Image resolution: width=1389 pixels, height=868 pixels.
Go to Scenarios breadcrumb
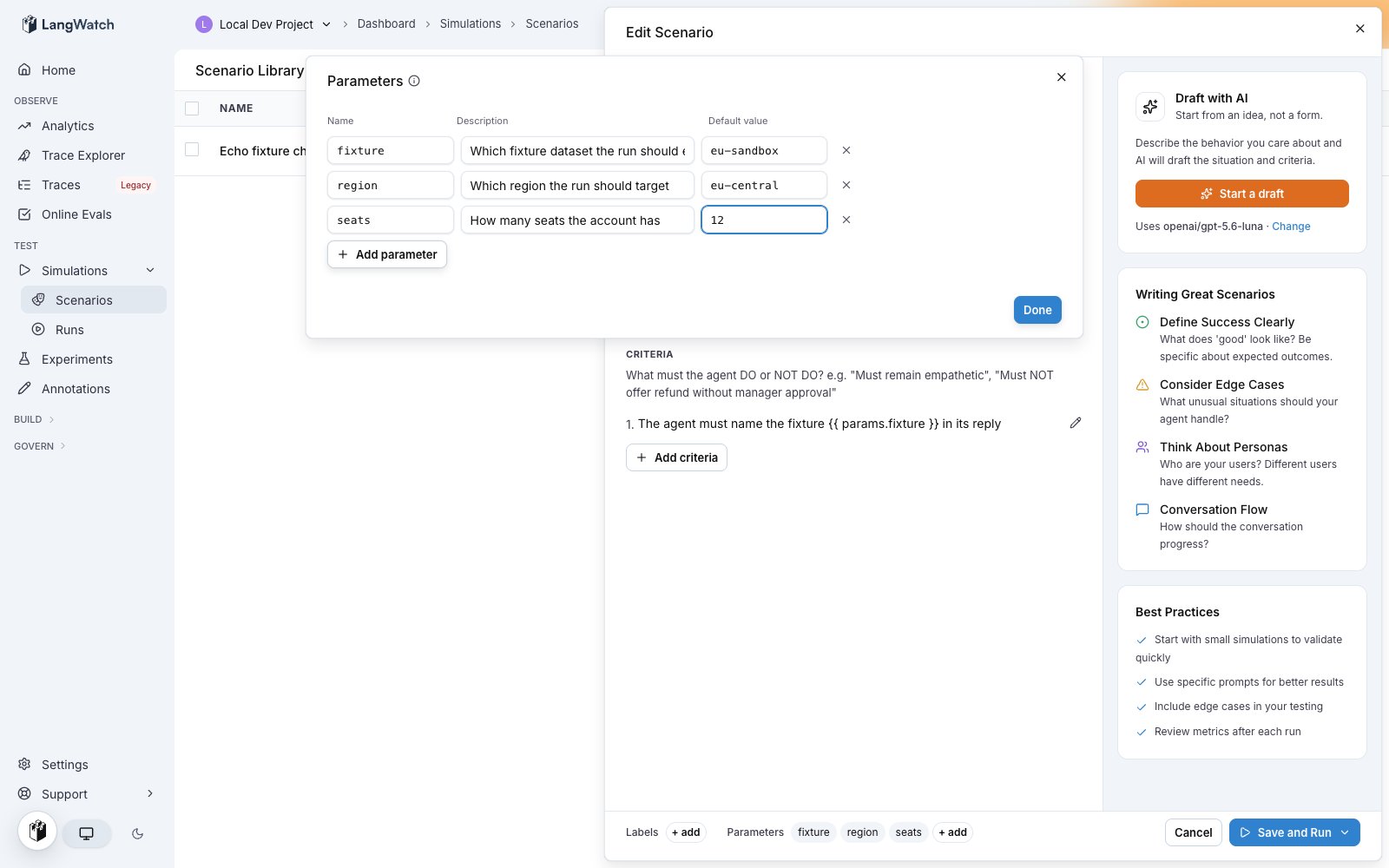click(x=552, y=24)
